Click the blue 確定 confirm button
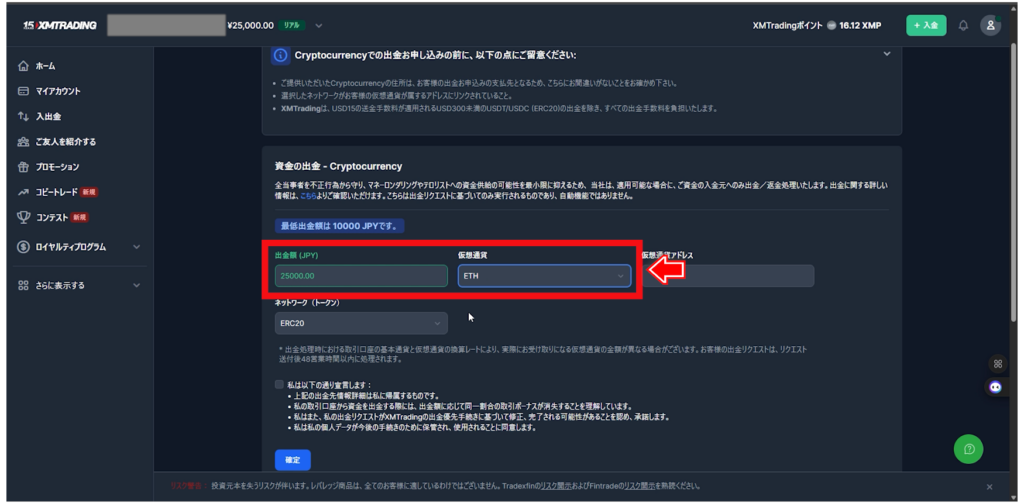 pyautogui.click(x=292, y=460)
